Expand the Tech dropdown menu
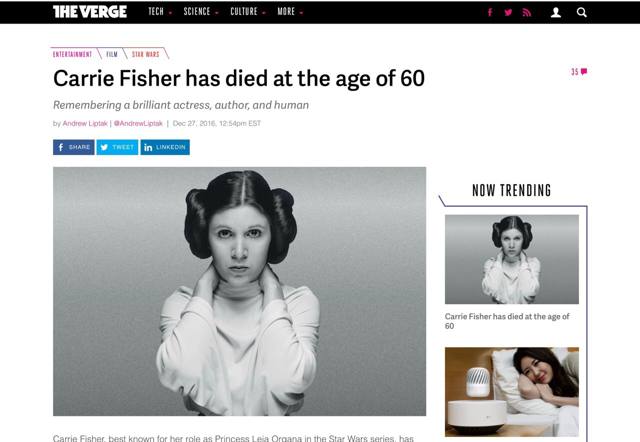The width and height of the screenshot is (640, 442). coord(160,12)
